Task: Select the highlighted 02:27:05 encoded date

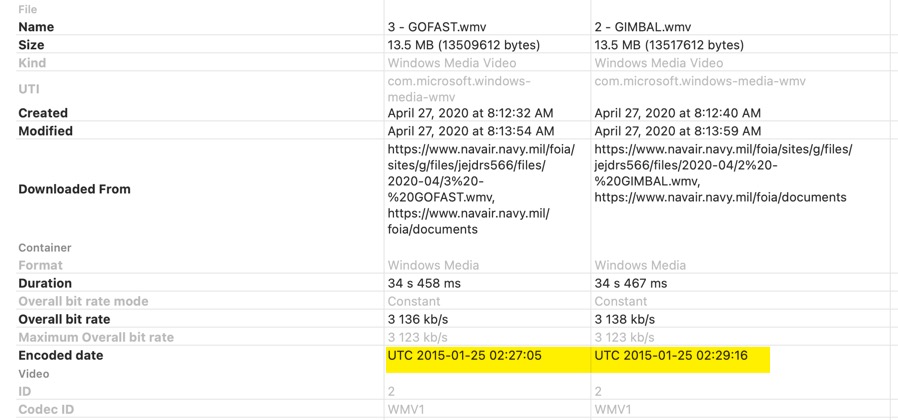Action: click(x=464, y=356)
